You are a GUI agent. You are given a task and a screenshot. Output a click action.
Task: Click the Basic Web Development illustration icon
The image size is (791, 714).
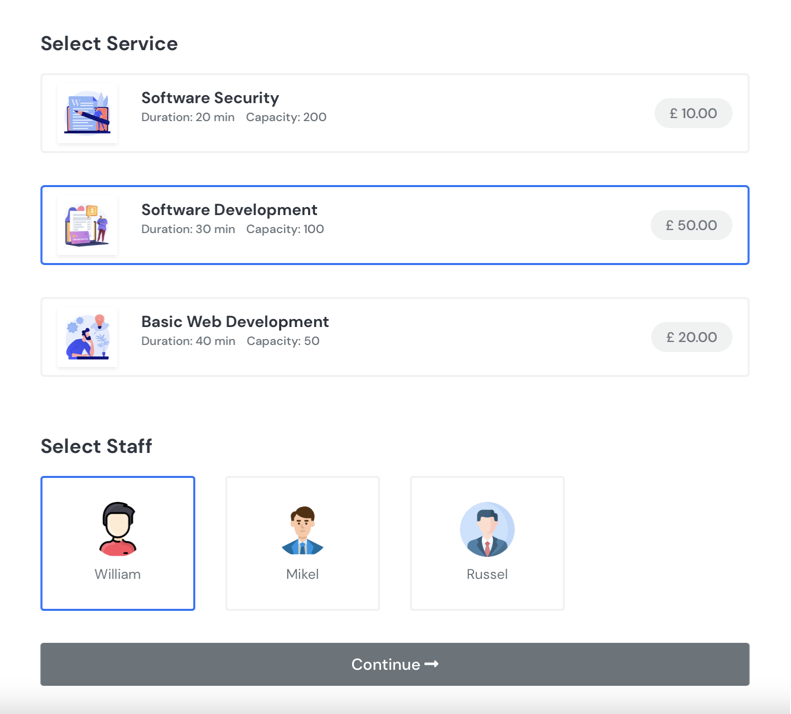pos(87,337)
